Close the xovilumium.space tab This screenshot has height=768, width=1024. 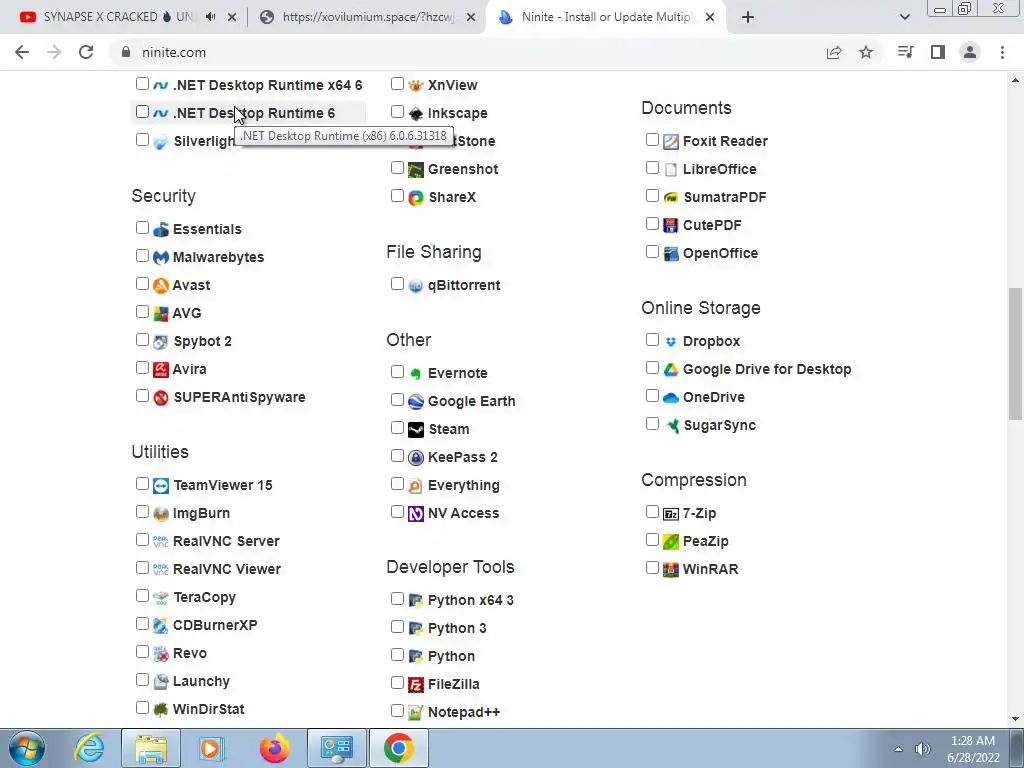point(471,18)
